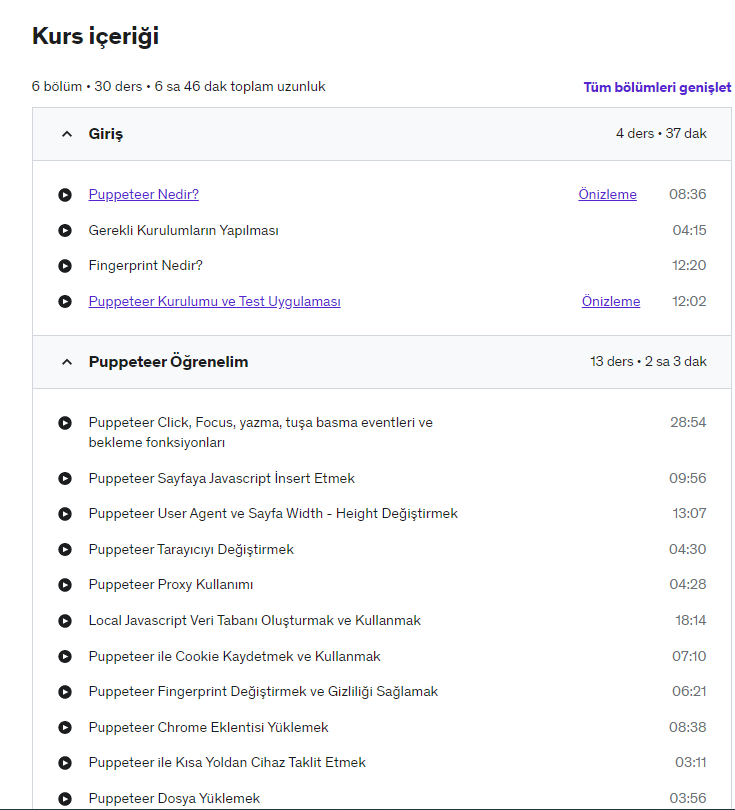Click Puppeteer Fingerprint Değiştirmek ve Gizliliği title
Screen dimensions: 735x810
click(263, 691)
